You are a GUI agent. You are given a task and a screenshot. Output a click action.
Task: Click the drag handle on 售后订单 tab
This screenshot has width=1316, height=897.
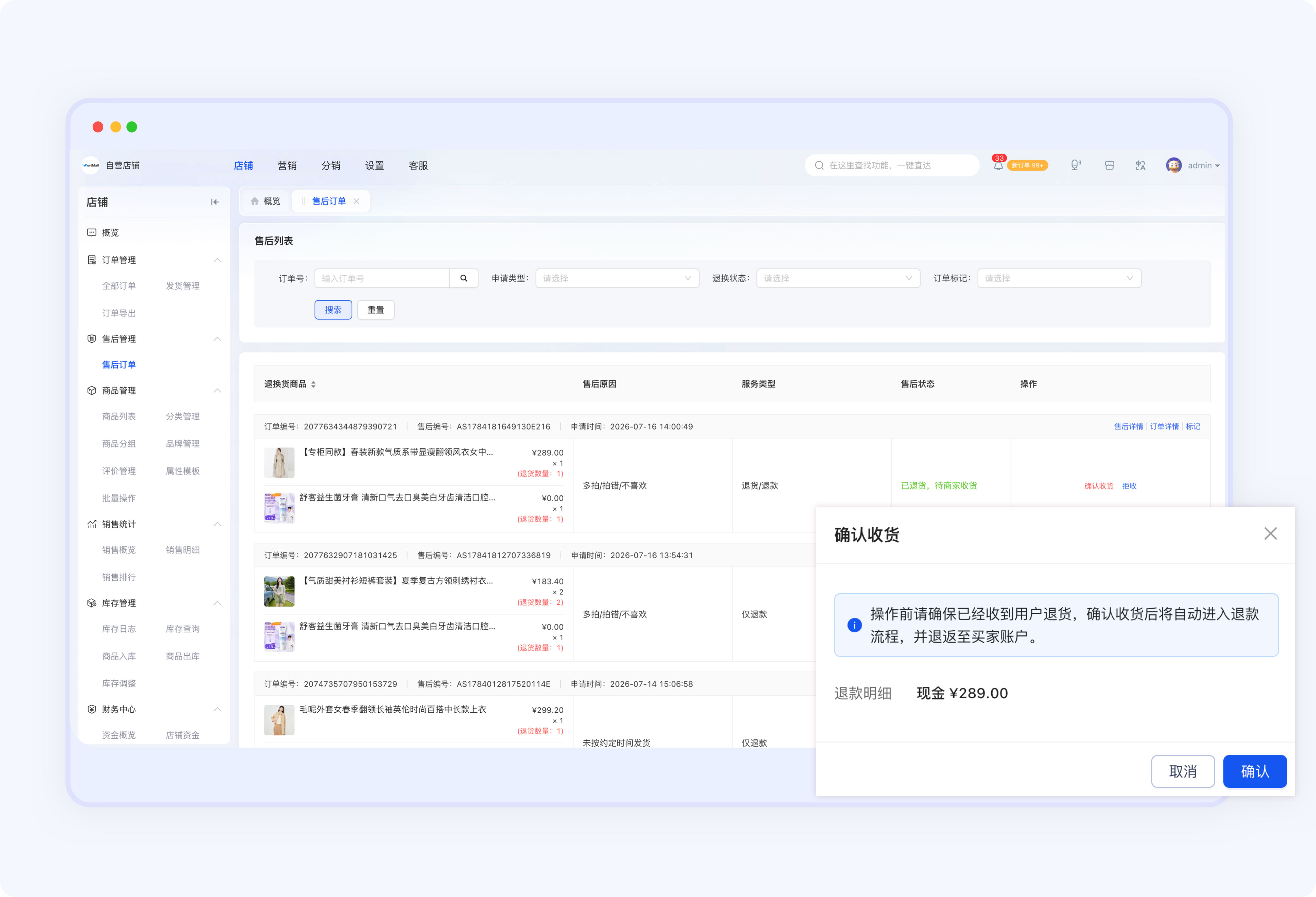coord(303,201)
